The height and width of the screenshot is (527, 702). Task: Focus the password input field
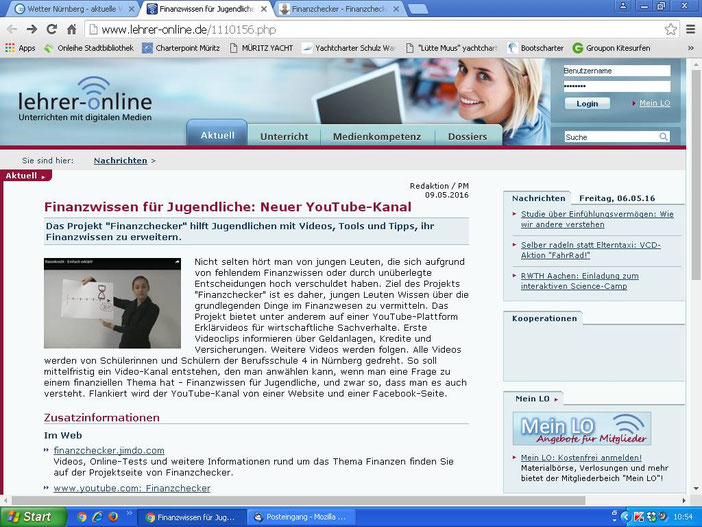tap(616, 86)
